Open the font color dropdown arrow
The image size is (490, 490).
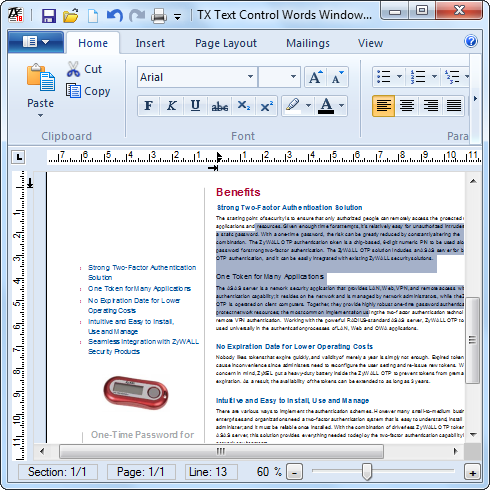(x=342, y=106)
